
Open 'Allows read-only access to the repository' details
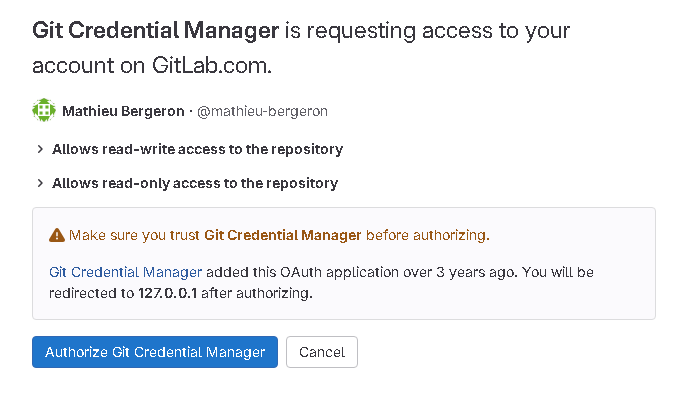[195, 183]
